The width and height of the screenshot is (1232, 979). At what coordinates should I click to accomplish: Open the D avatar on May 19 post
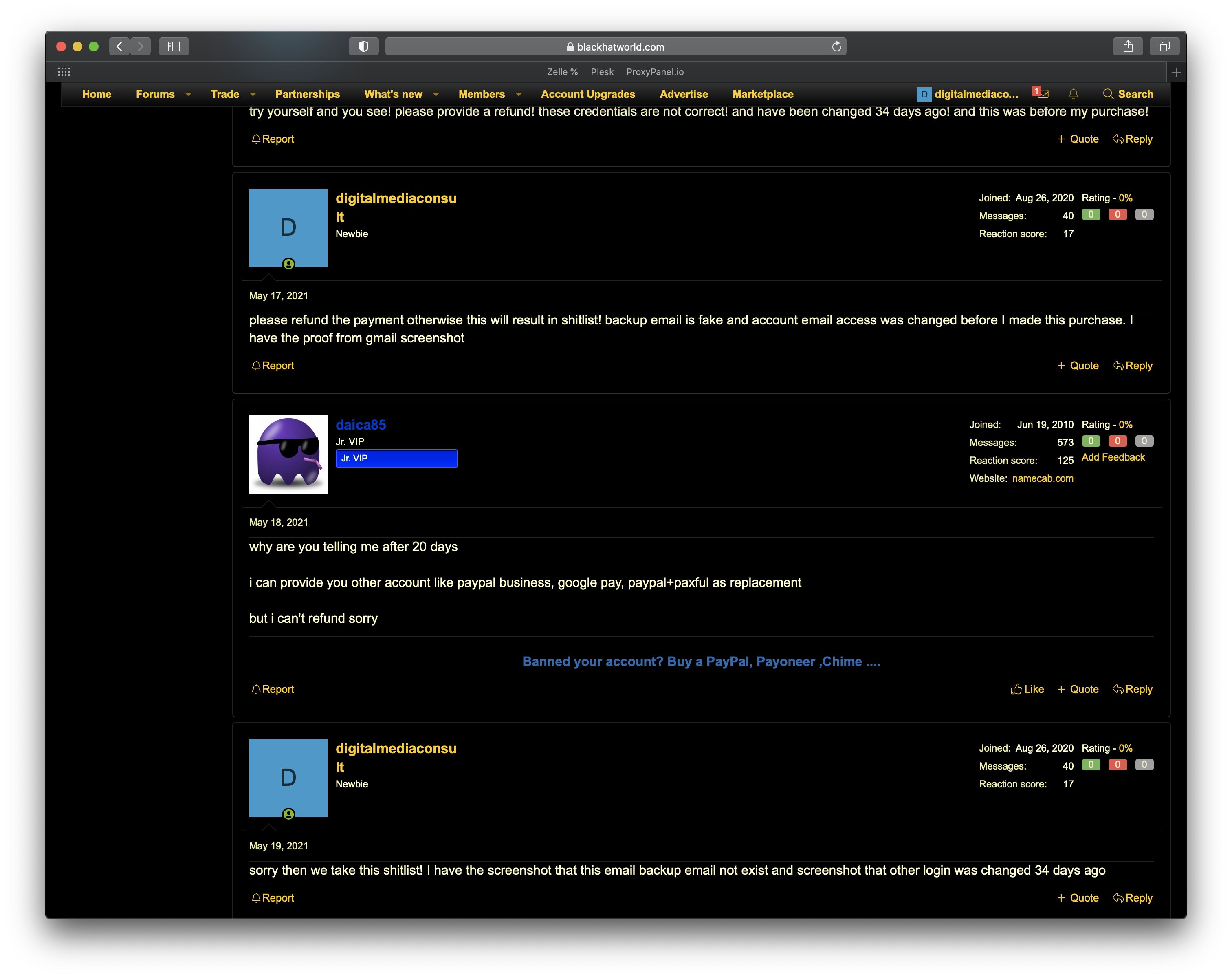[x=288, y=778]
